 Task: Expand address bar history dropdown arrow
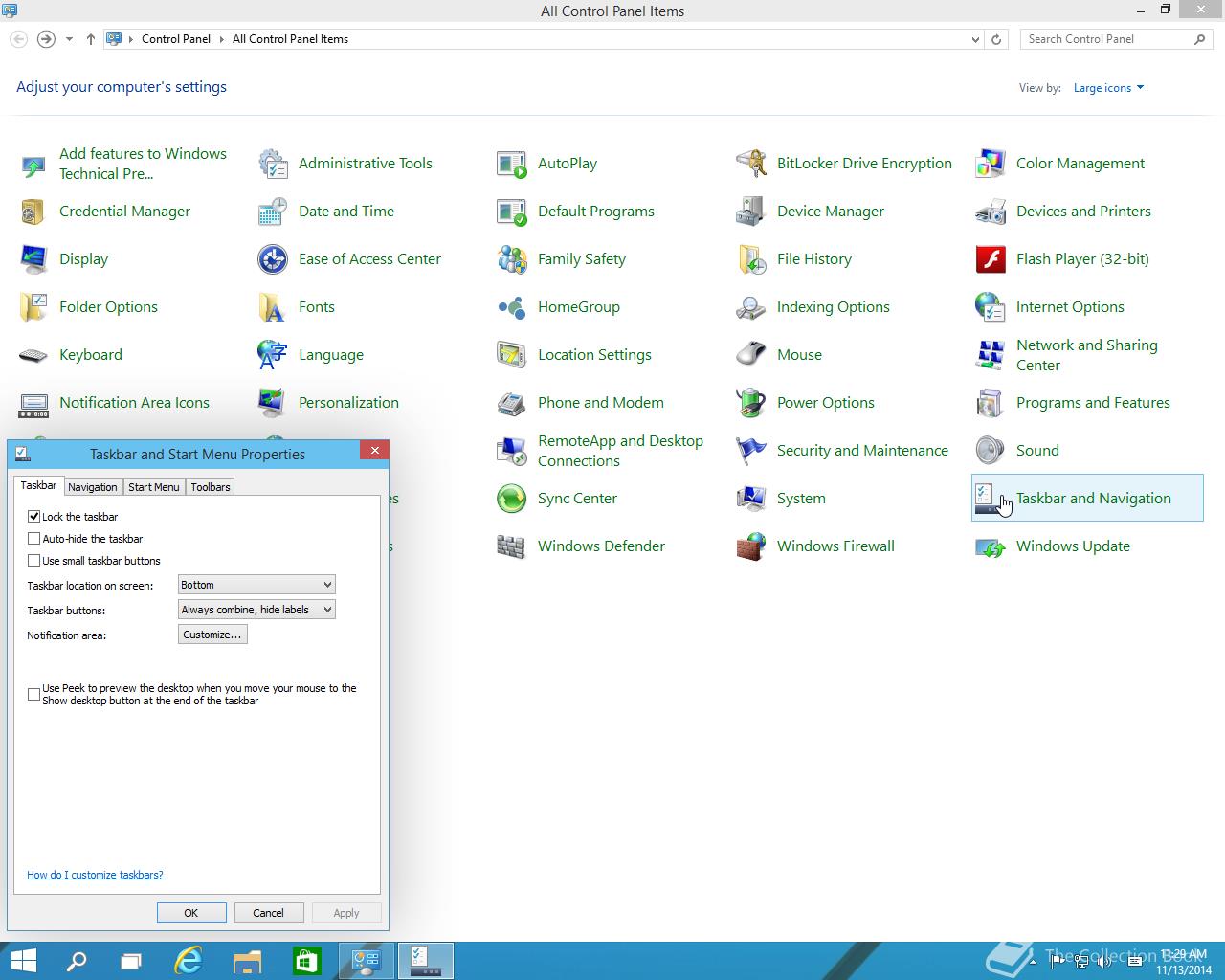point(975,39)
